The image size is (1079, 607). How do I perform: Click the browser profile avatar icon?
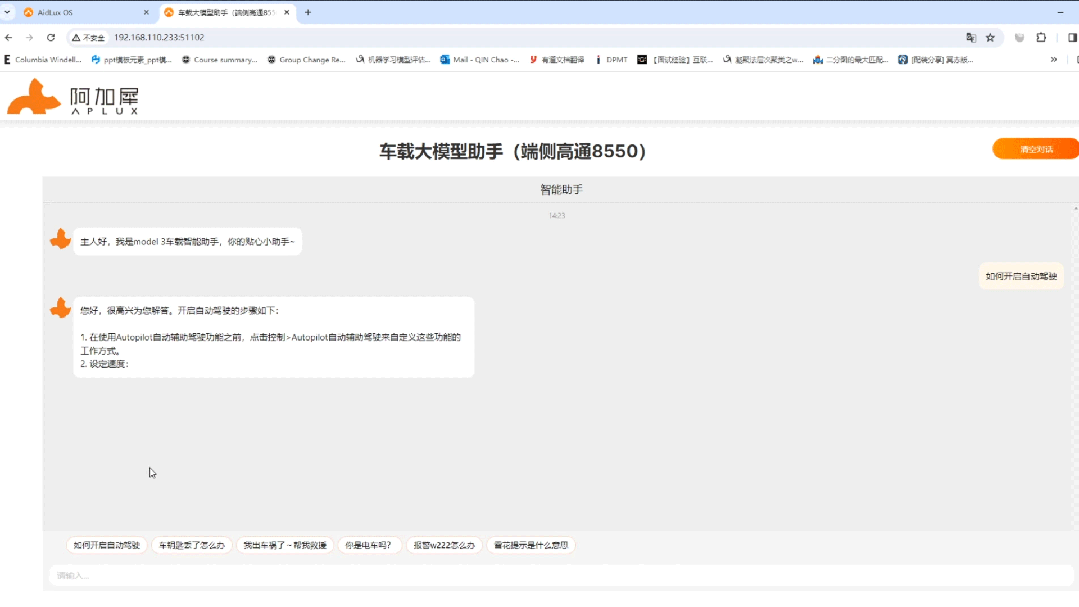[1020, 37]
